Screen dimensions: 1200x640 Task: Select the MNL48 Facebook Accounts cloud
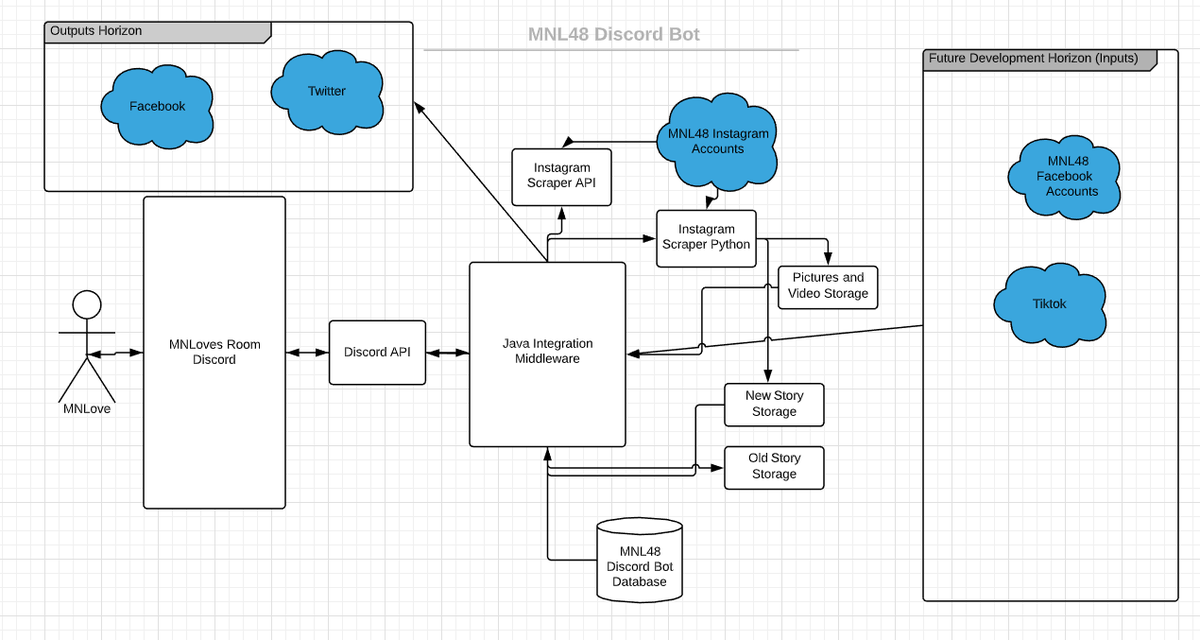click(x=1065, y=176)
